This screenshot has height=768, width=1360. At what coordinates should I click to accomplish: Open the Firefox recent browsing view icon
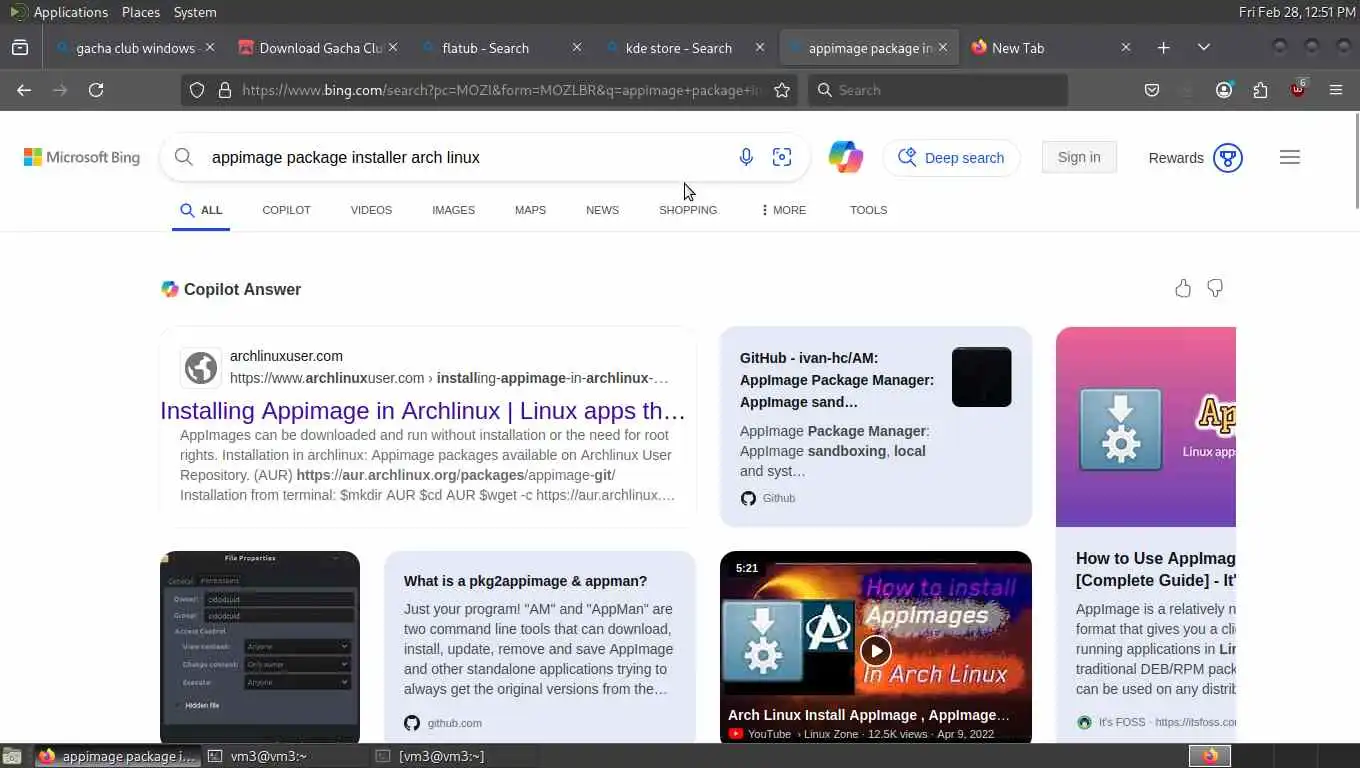(x=20, y=47)
